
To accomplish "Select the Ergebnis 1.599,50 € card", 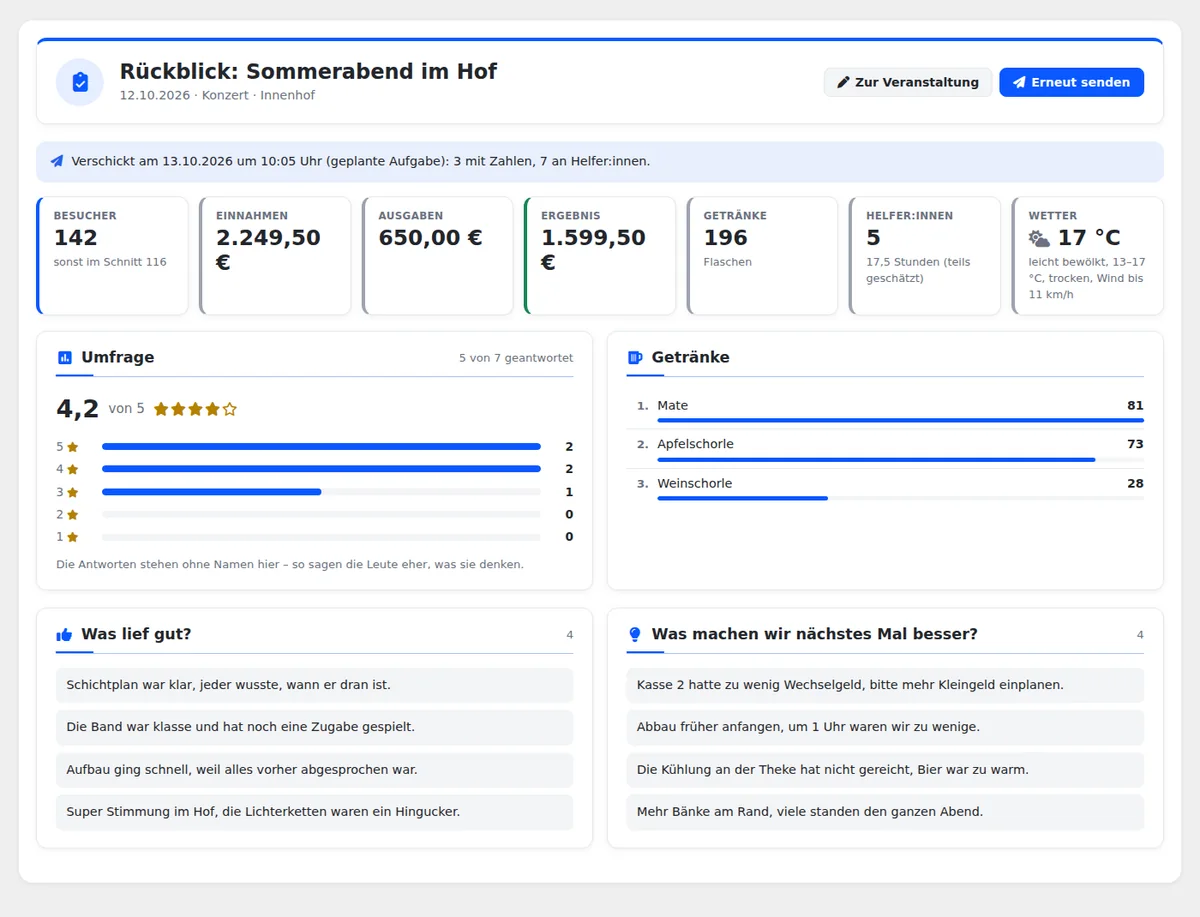I will point(600,256).
